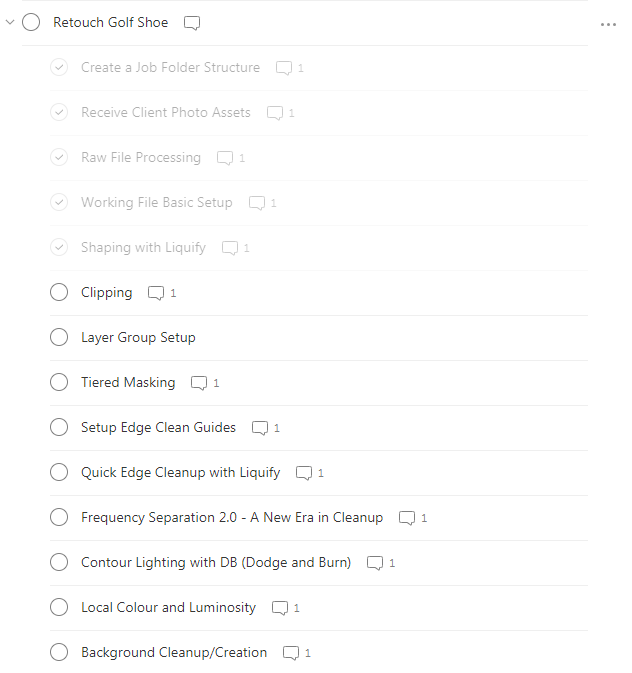Collapse the Retouch Golf Shoe subtask list
632x673 pixels.
pyautogui.click(x=10, y=22)
